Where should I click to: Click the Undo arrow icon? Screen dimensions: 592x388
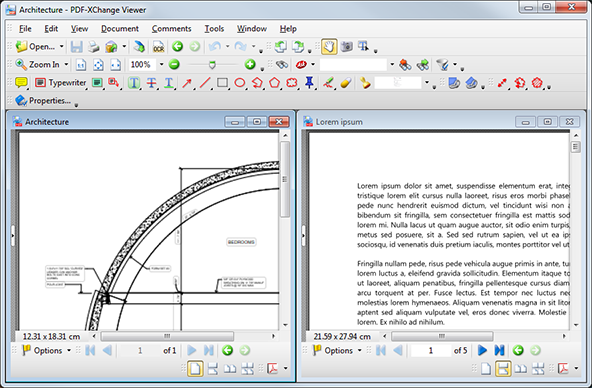(215, 46)
